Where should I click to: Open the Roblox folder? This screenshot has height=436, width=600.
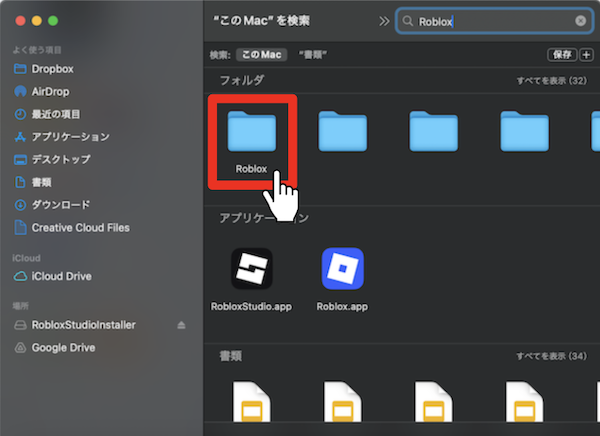pyautogui.click(x=252, y=134)
